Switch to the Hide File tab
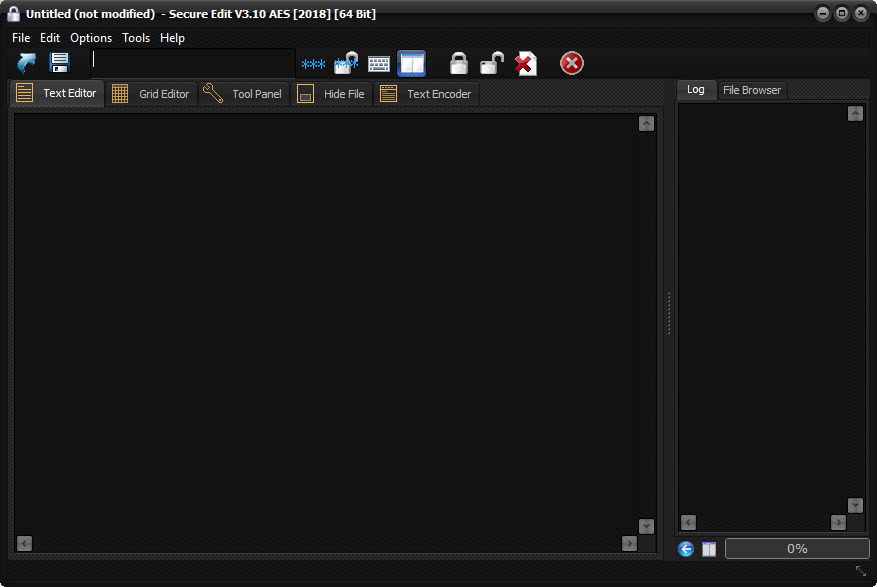The height and width of the screenshot is (587, 877). [x=331, y=94]
